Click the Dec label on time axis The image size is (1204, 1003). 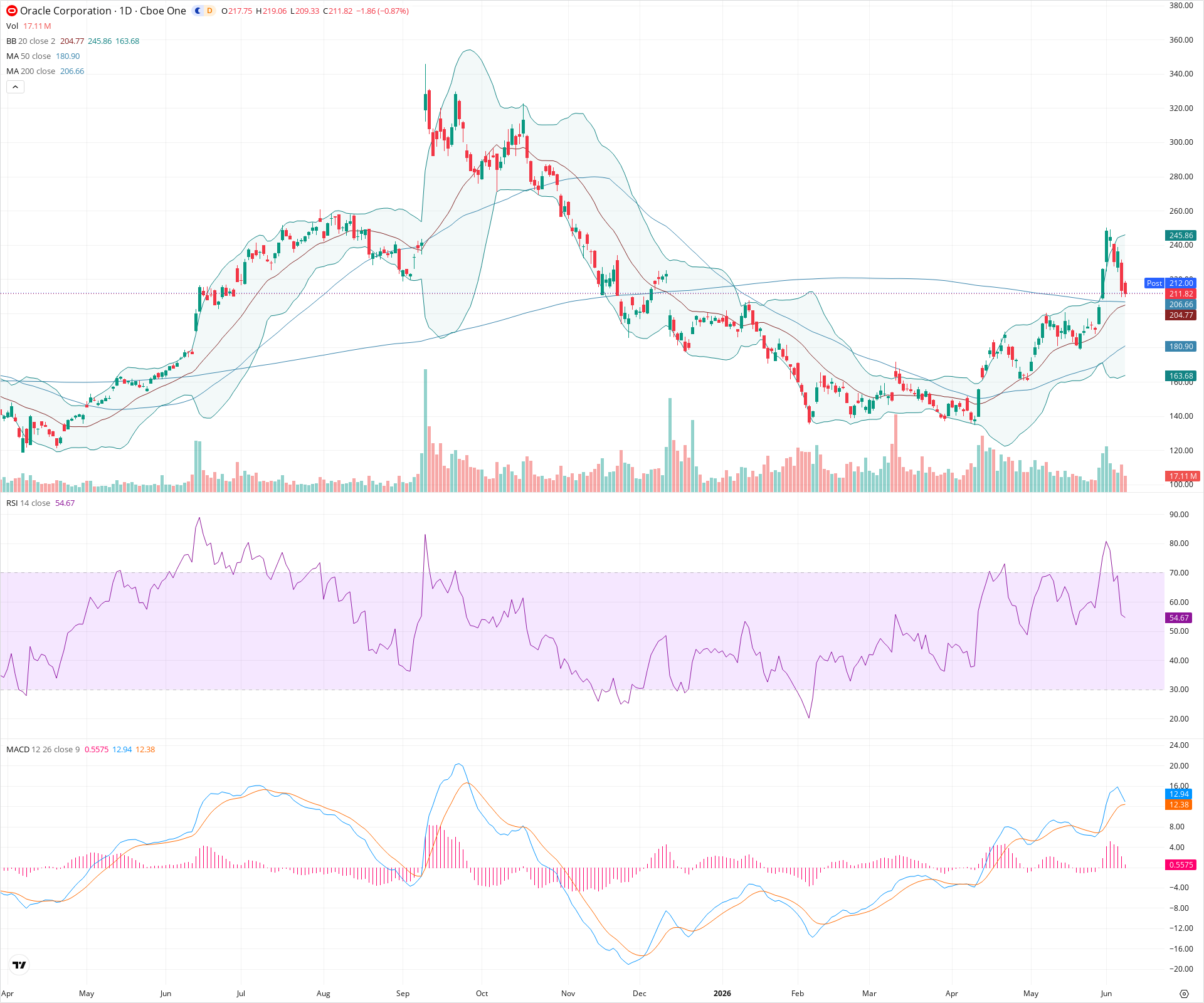click(x=639, y=993)
